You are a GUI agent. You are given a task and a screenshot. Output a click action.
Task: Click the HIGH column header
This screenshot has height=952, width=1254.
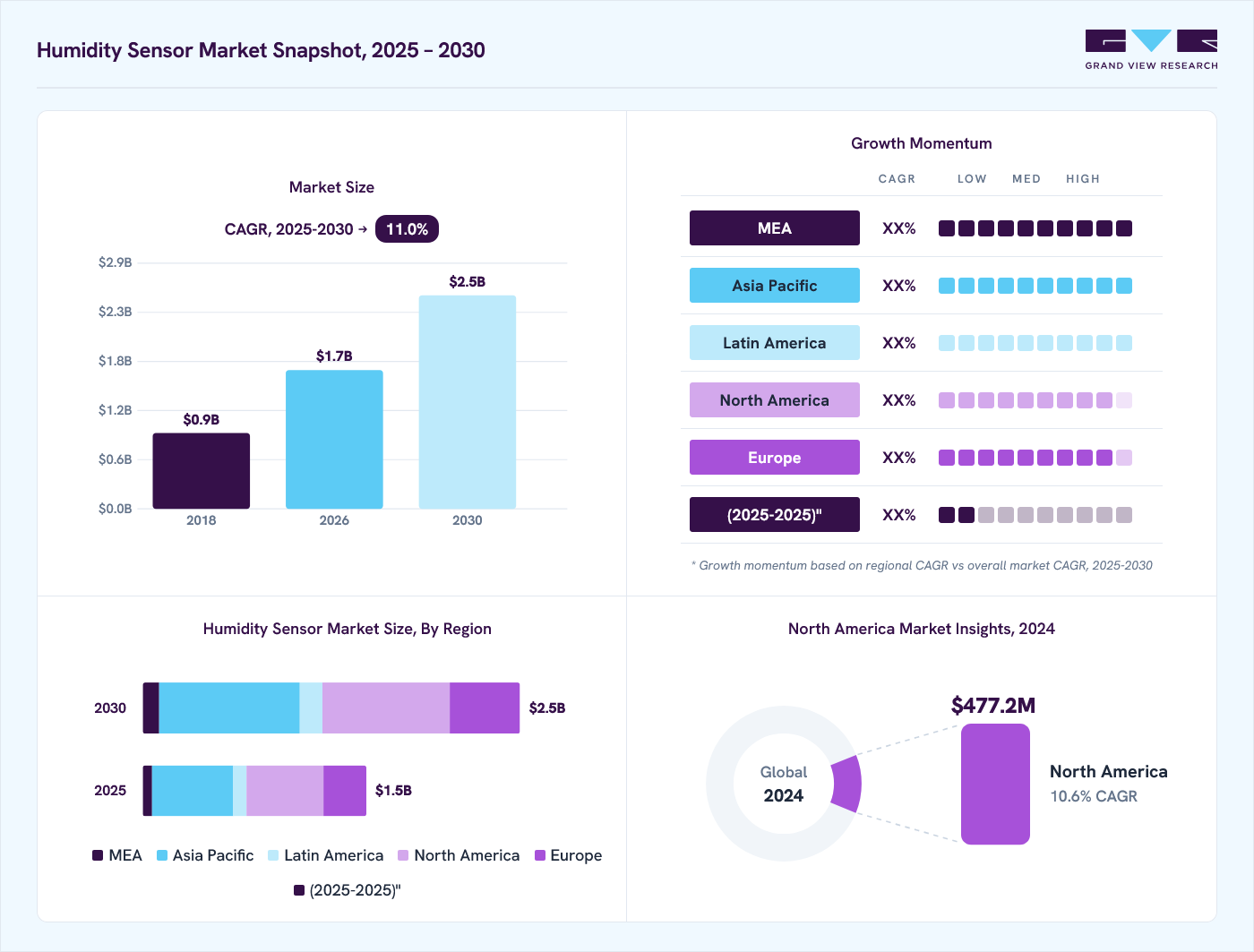click(1083, 179)
